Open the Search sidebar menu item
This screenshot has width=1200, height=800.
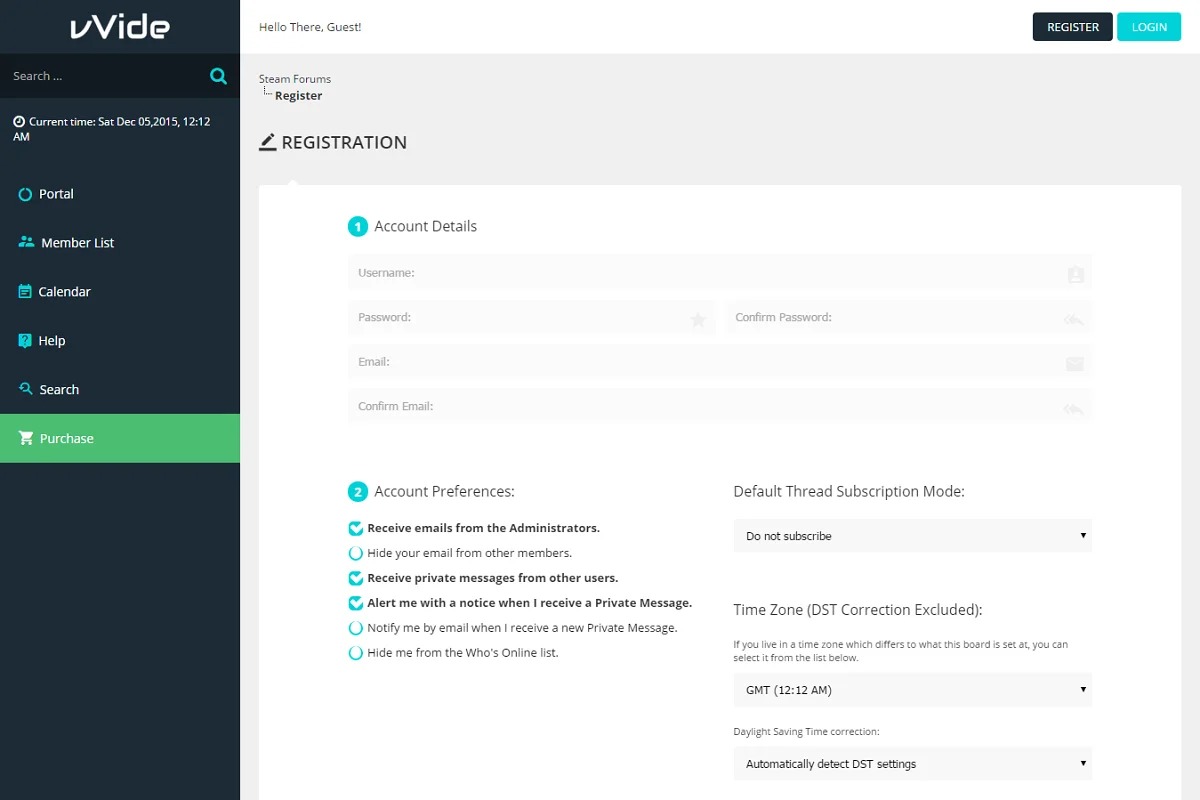click(x=59, y=390)
